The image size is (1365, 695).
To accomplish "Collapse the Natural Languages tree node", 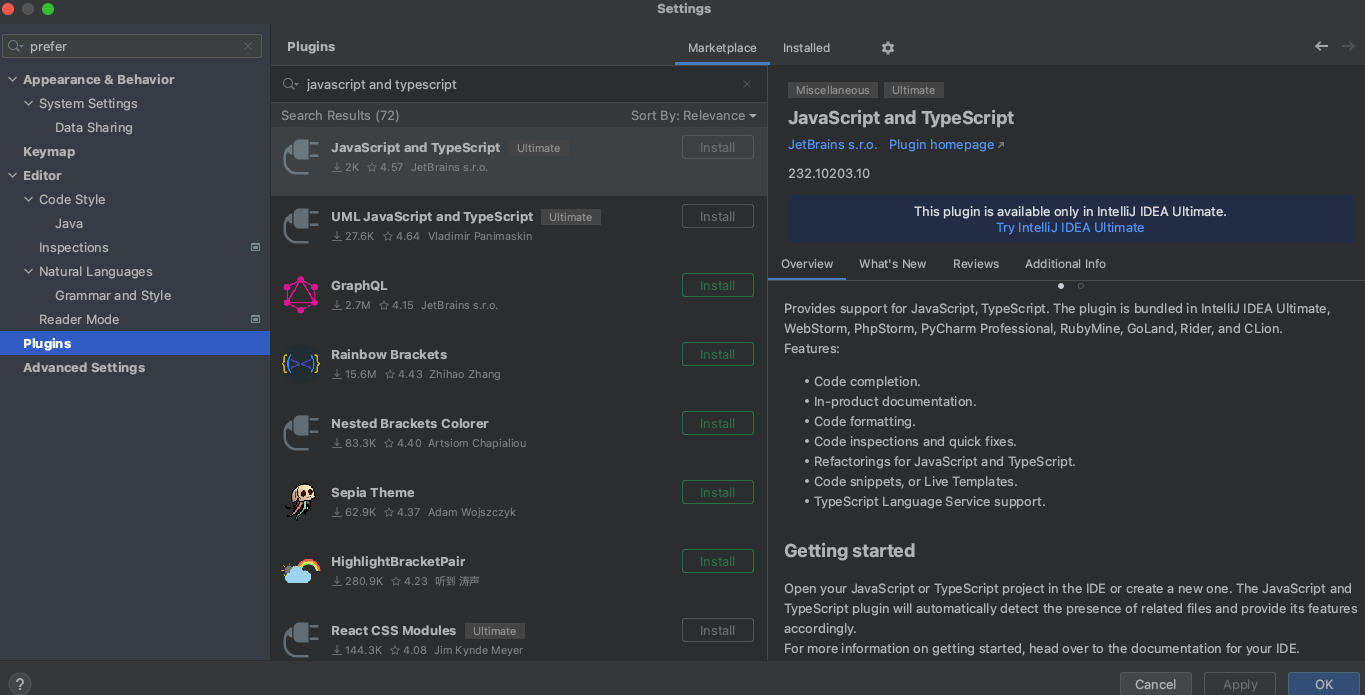I will (x=28, y=271).
